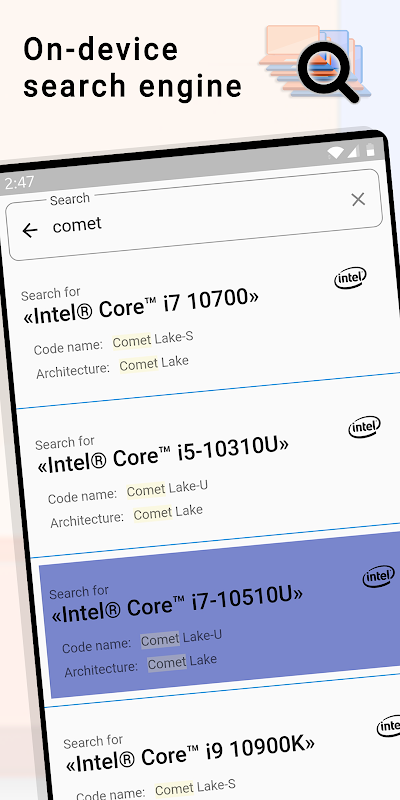
Task: Tap the Wi-Fi status icon
Action: click(x=335, y=152)
